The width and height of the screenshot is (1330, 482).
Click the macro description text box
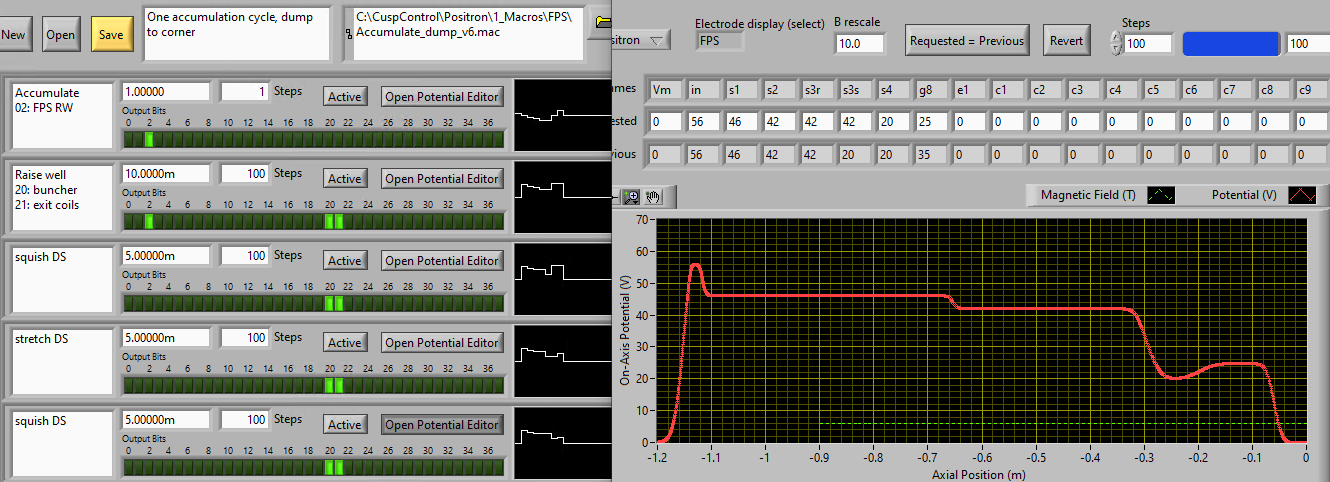coord(237,34)
